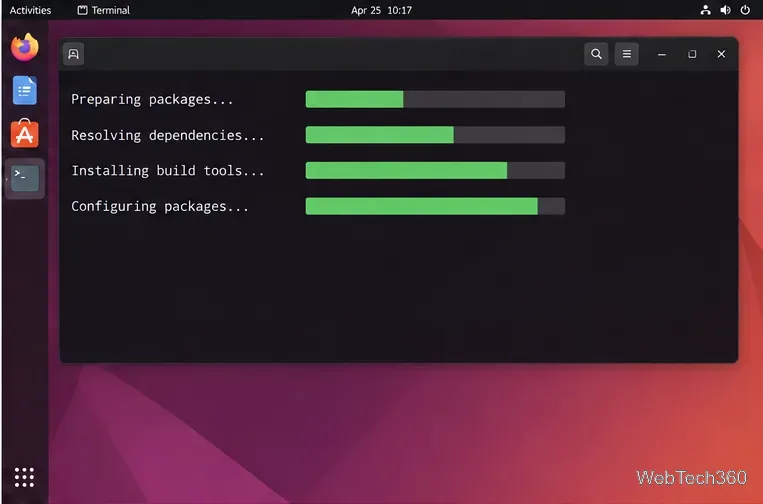763x504 pixels.
Task: Launch the document editor dock icon
Action: (25, 90)
